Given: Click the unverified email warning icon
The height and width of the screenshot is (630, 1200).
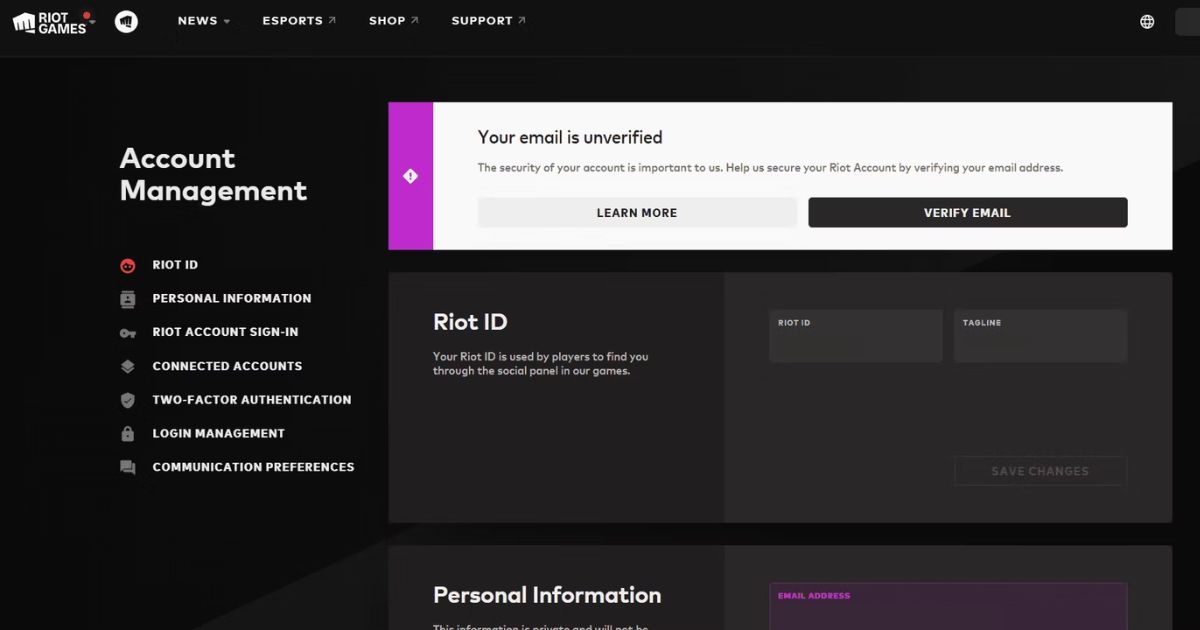Looking at the screenshot, I should (410, 176).
